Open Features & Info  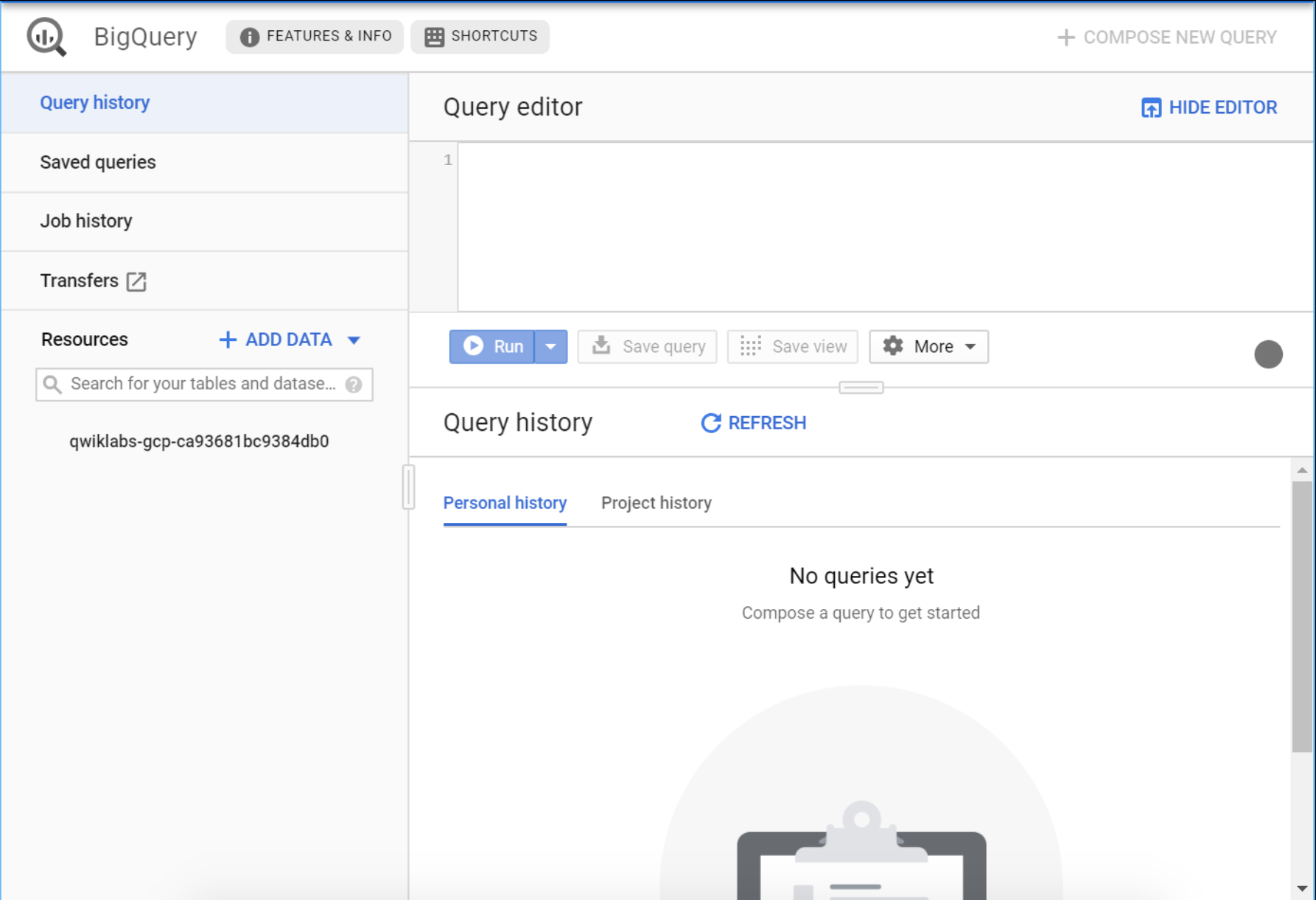pyautogui.click(x=315, y=37)
